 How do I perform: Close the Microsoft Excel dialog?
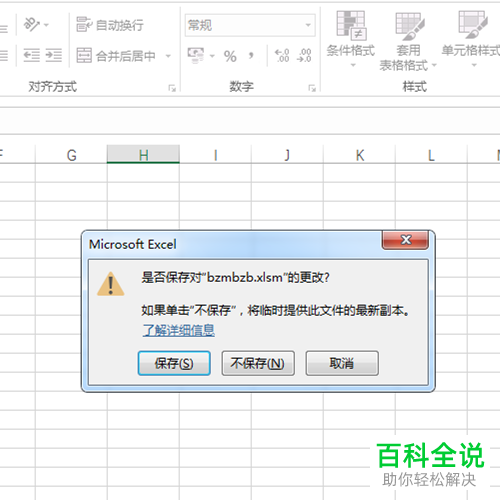(405, 240)
